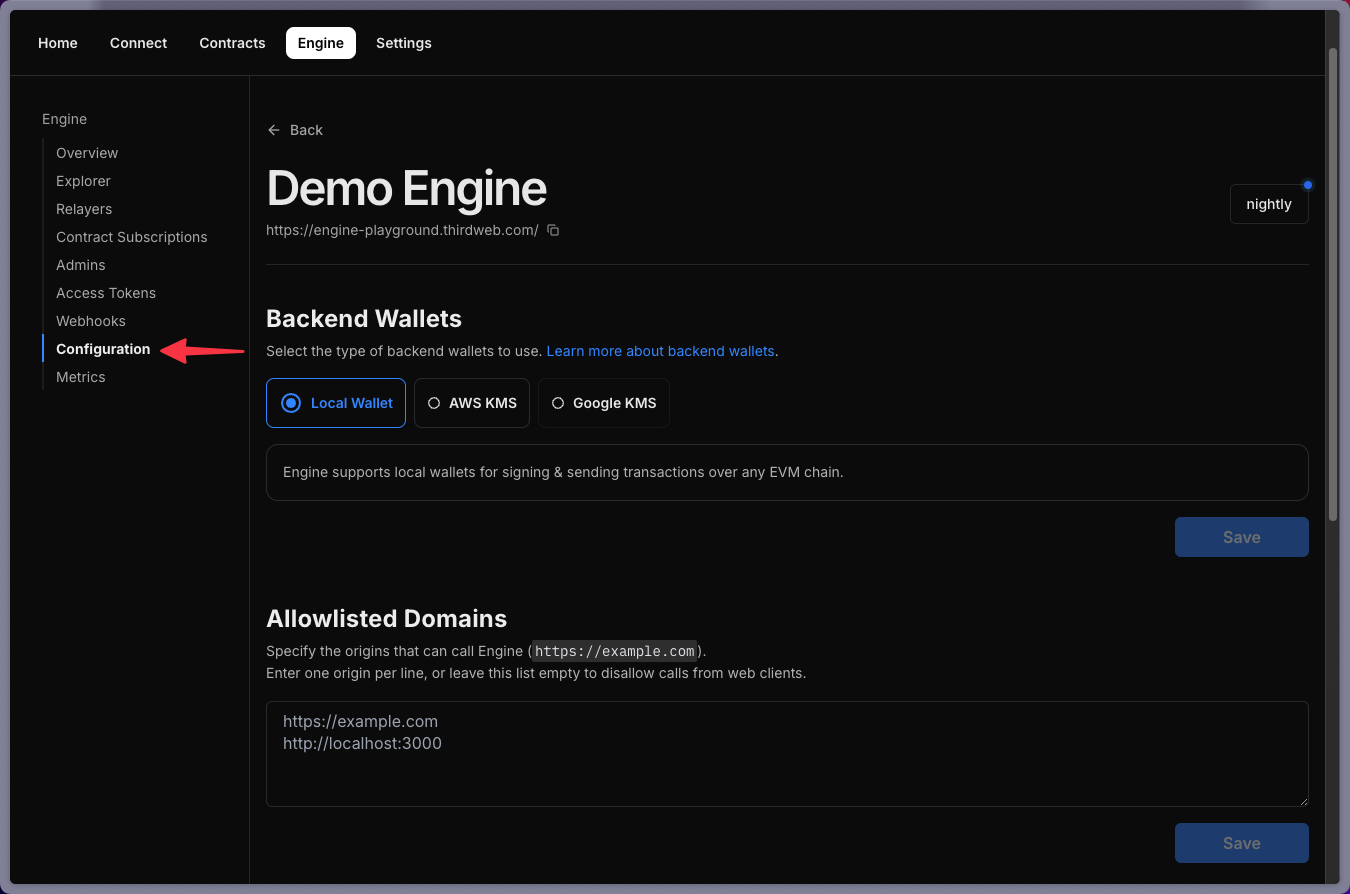Click the Backend Wallets heading

tap(364, 319)
